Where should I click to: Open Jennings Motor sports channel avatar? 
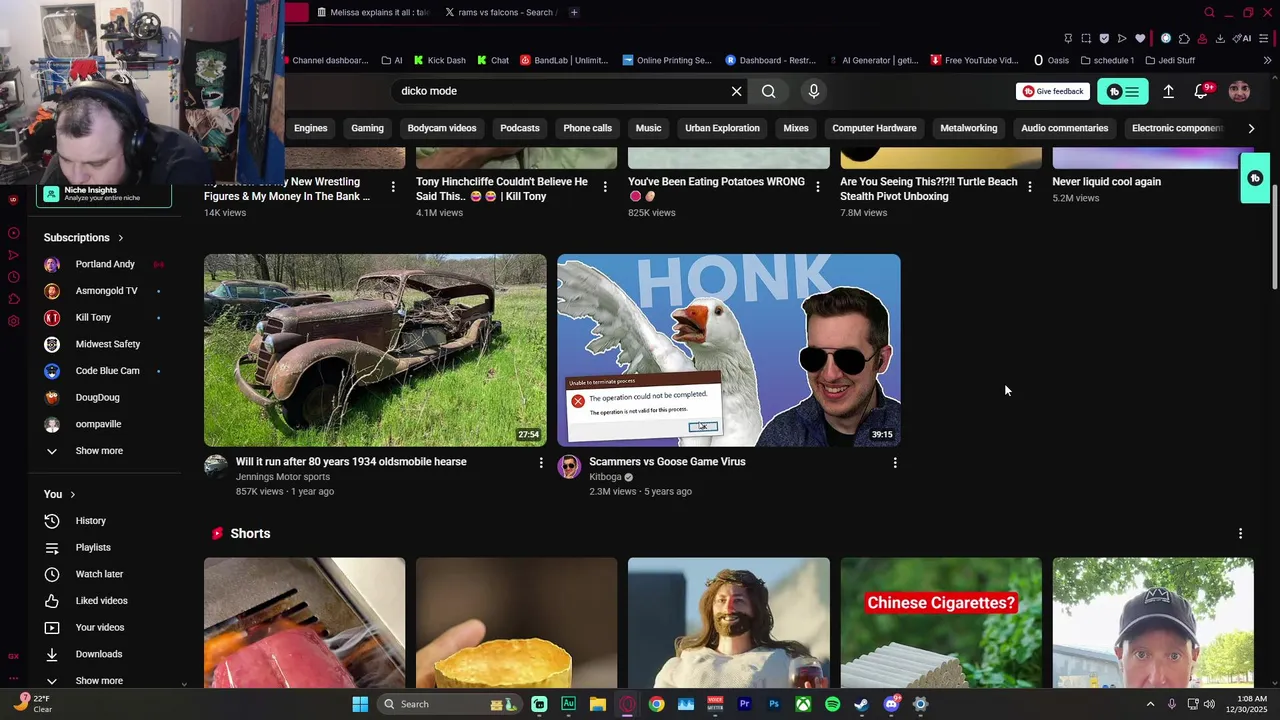[216, 467]
